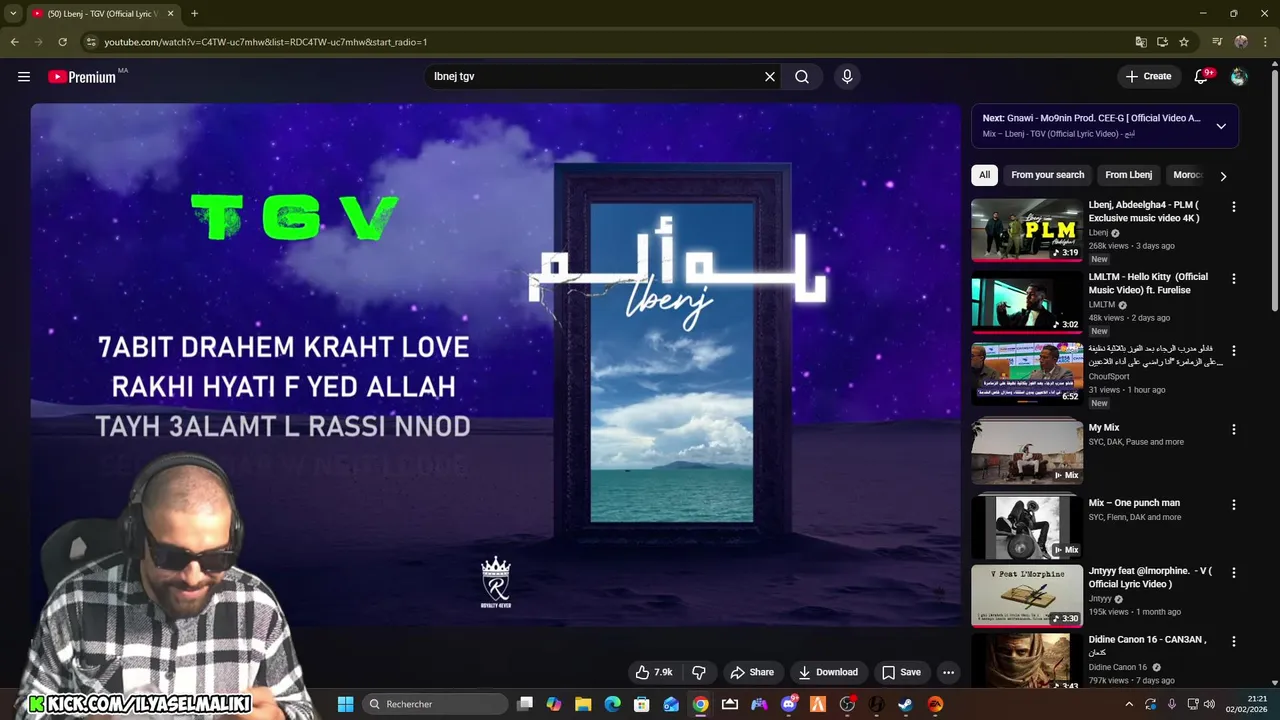This screenshot has width=1280, height=720.
Task: Start voice search with the microphone
Action: 847,76
